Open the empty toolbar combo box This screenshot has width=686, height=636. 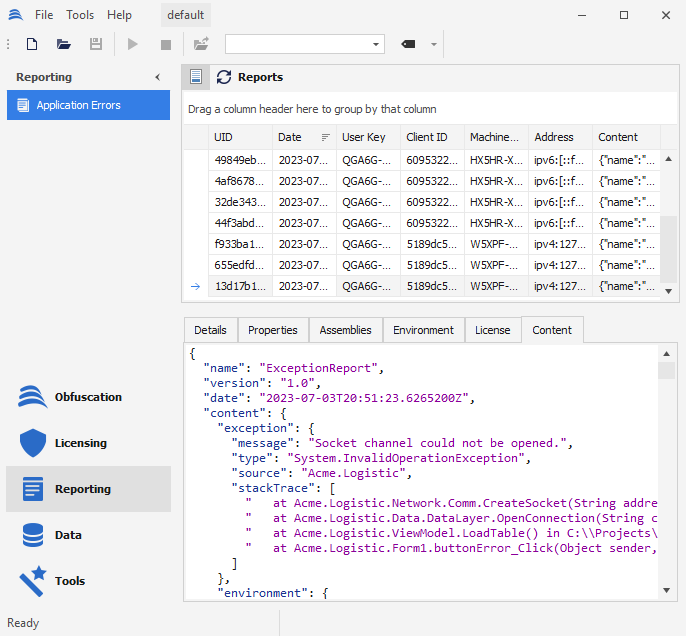[x=304, y=44]
